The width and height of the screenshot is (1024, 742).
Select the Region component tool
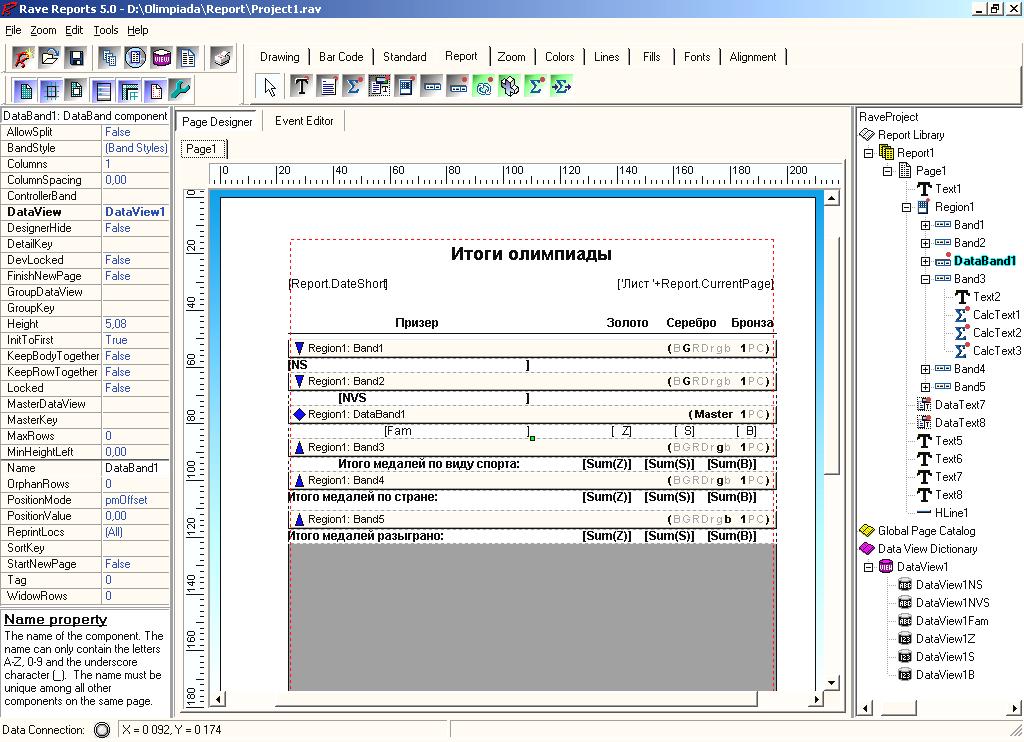[x=406, y=86]
